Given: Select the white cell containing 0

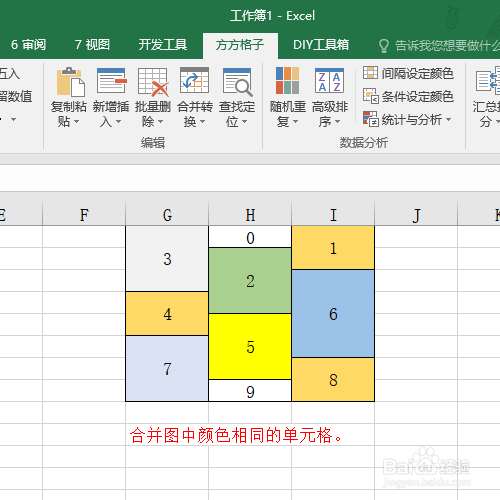Looking at the screenshot, I should [x=250, y=237].
